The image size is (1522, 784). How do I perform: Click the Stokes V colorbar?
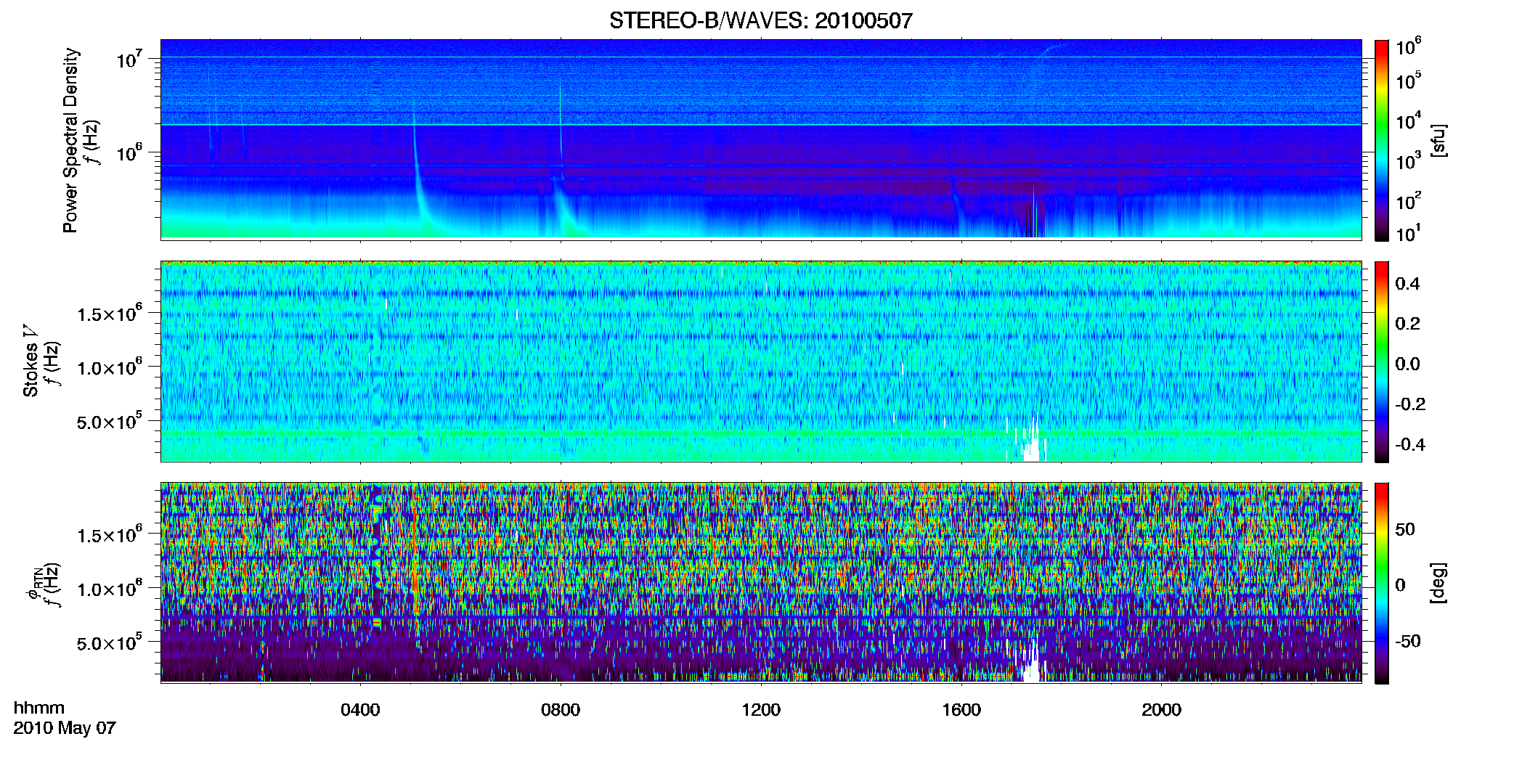1382,362
